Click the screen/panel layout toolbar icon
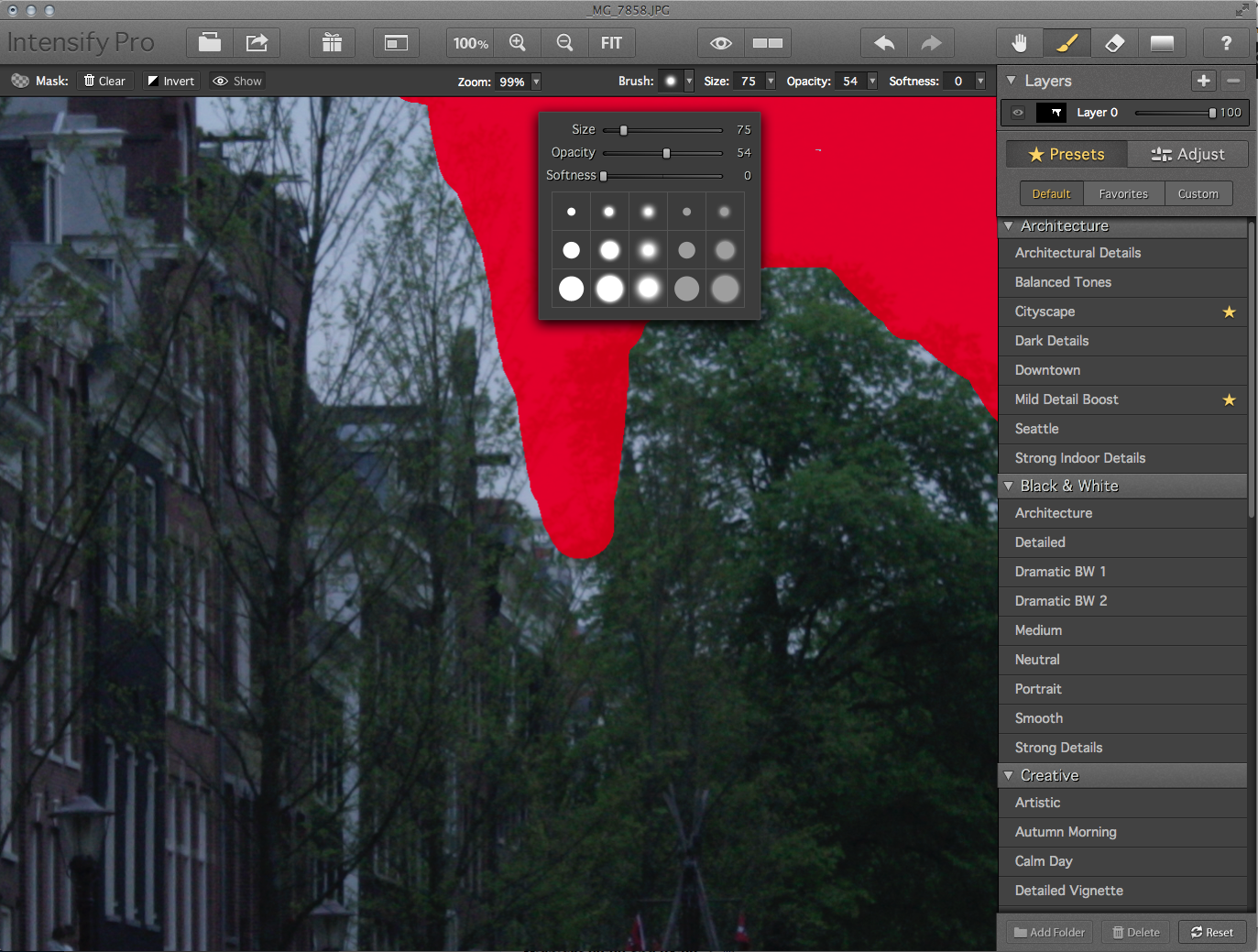The height and width of the screenshot is (952, 1258). coord(396,42)
